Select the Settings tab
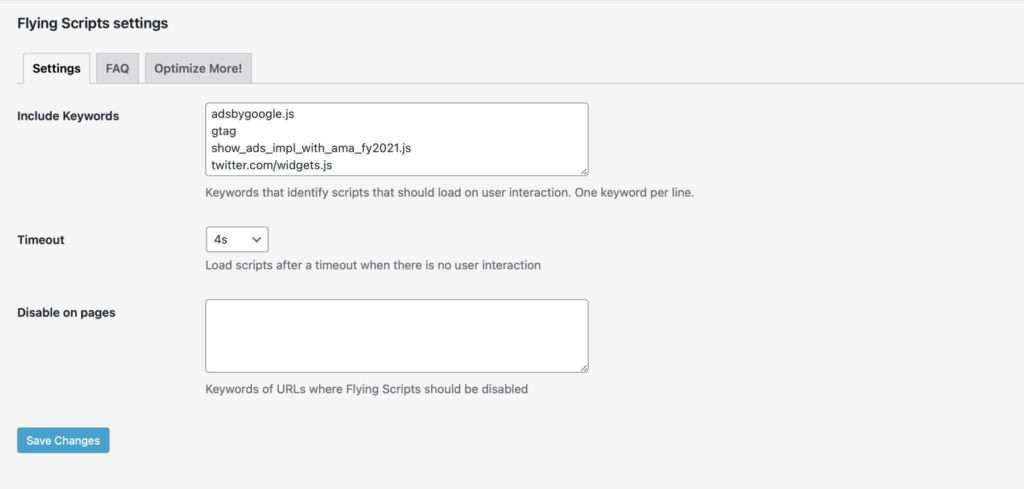Screen dimensions: 1024x489 click(x=56, y=68)
